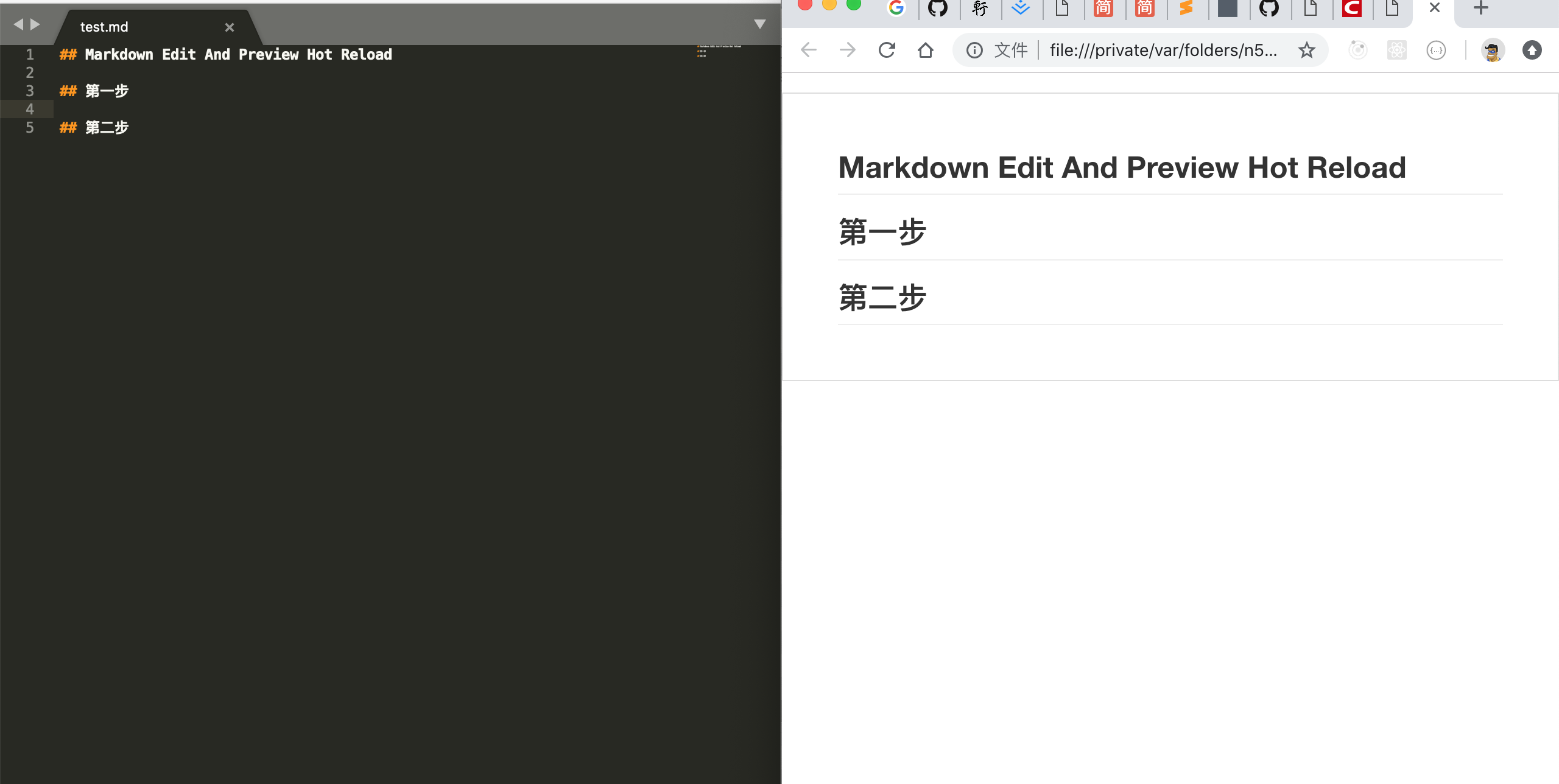1559x784 pixels.
Task: Click the browser home icon
Action: [925, 50]
